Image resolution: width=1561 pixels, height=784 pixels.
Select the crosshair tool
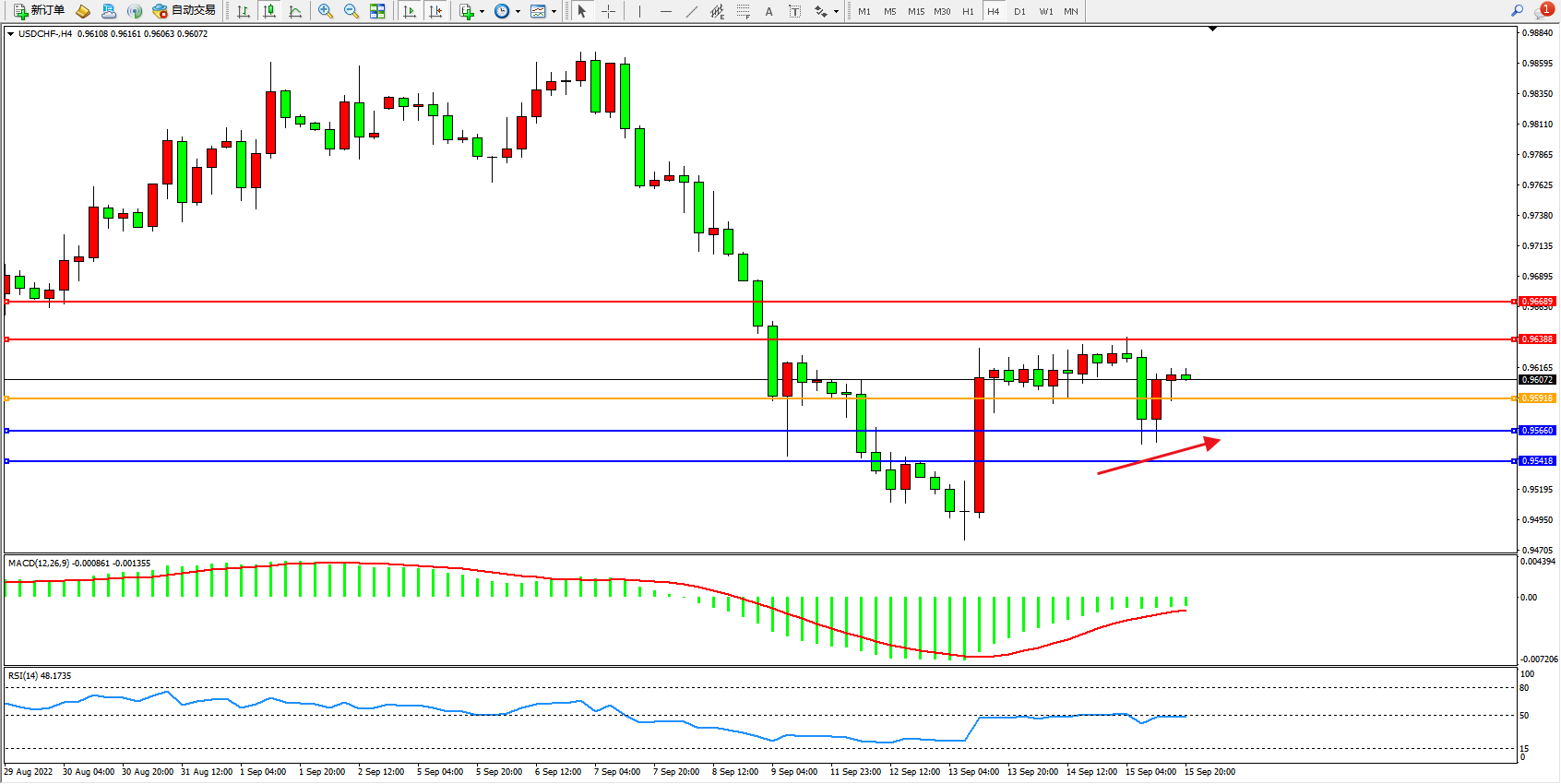click(x=609, y=11)
